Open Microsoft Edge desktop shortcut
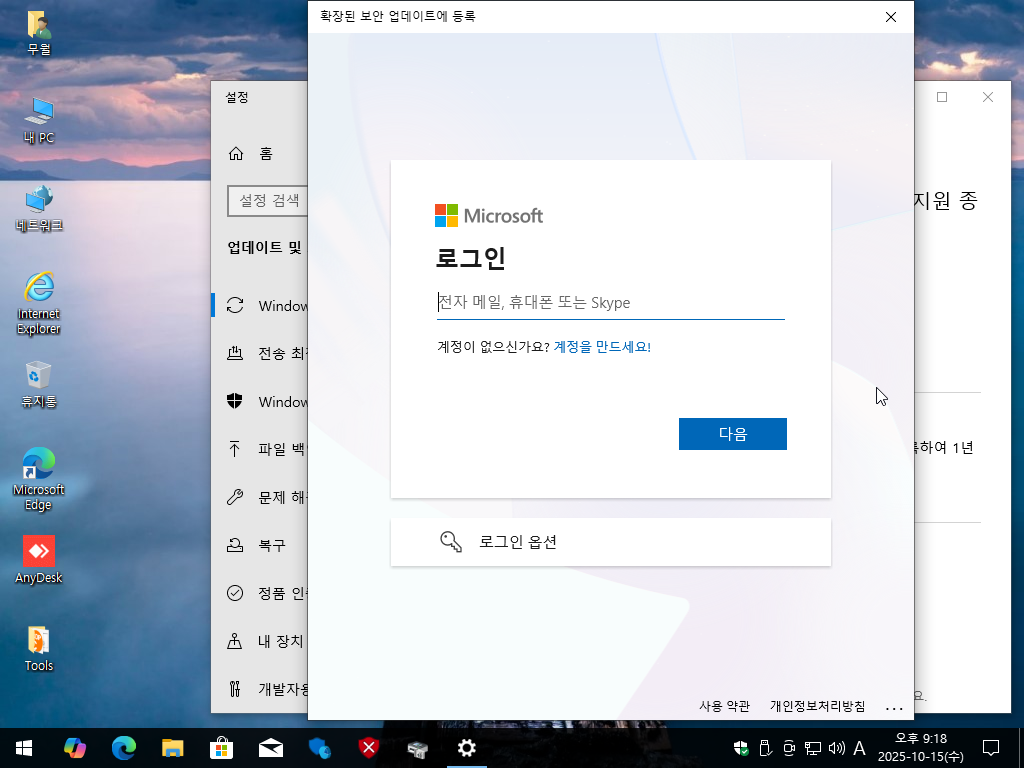Screen dimensions: 1024x768 (39, 479)
